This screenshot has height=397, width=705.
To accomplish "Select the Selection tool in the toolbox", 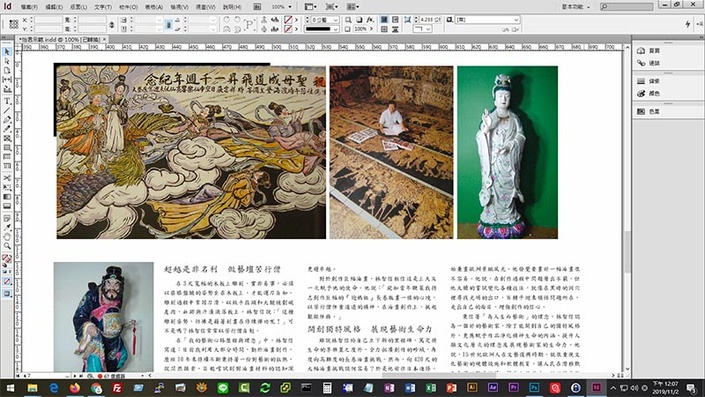I will 7,52.
